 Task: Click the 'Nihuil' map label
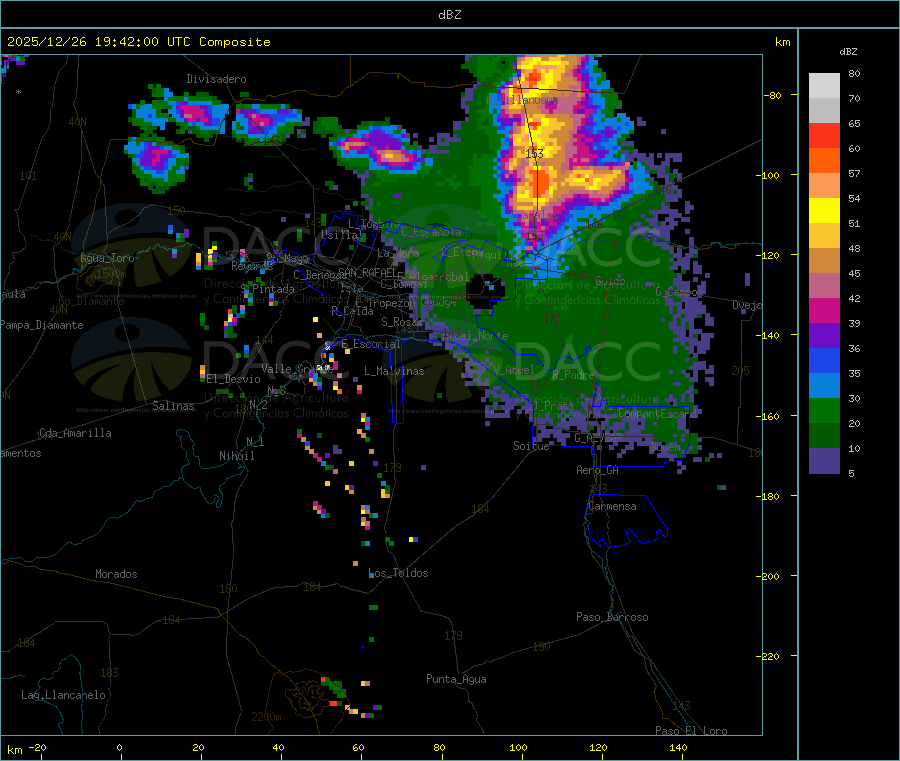tap(236, 456)
